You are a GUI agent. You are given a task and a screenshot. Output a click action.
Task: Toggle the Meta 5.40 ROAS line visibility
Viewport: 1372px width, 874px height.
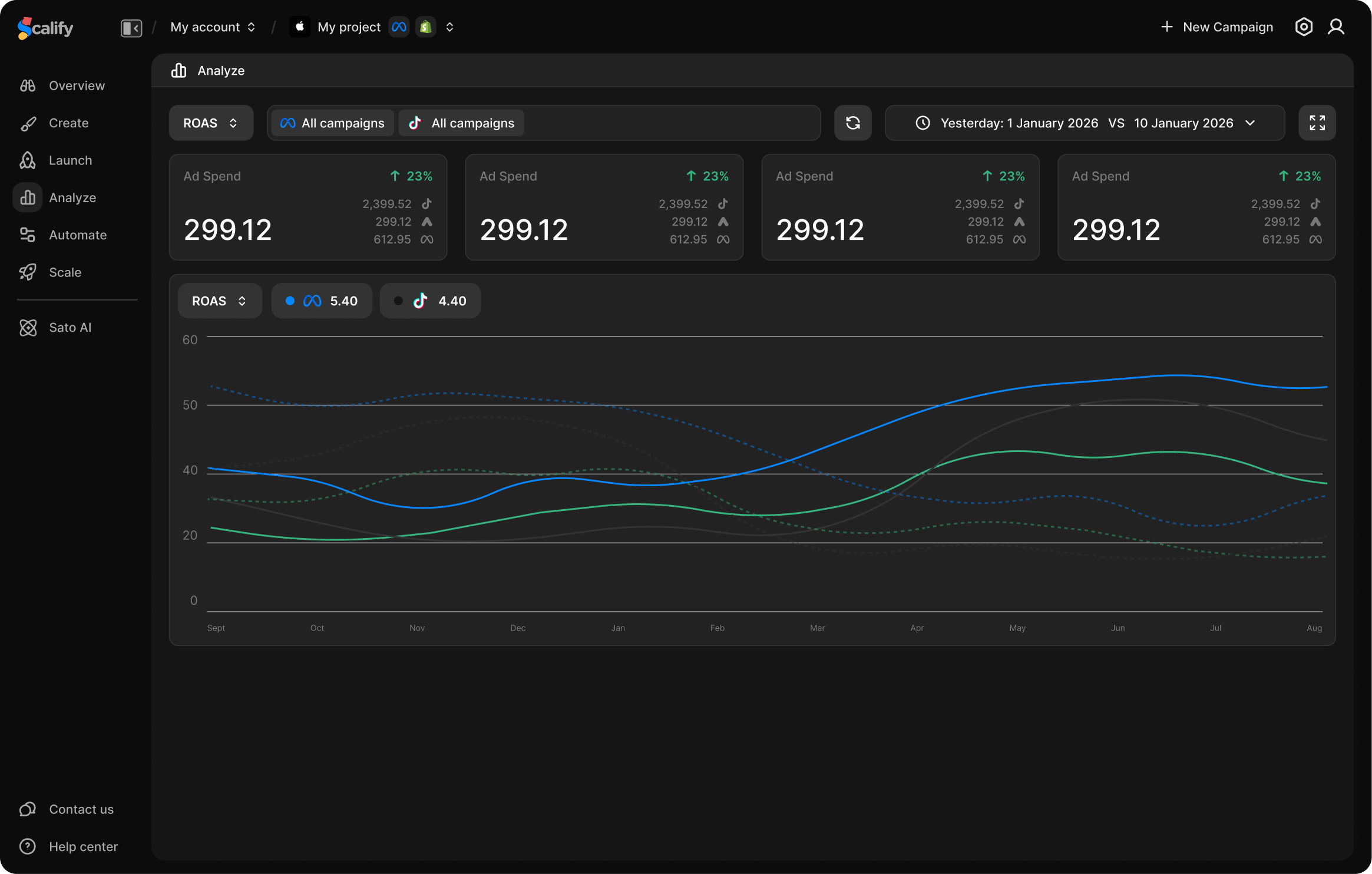pyautogui.click(x=322, y=301)
